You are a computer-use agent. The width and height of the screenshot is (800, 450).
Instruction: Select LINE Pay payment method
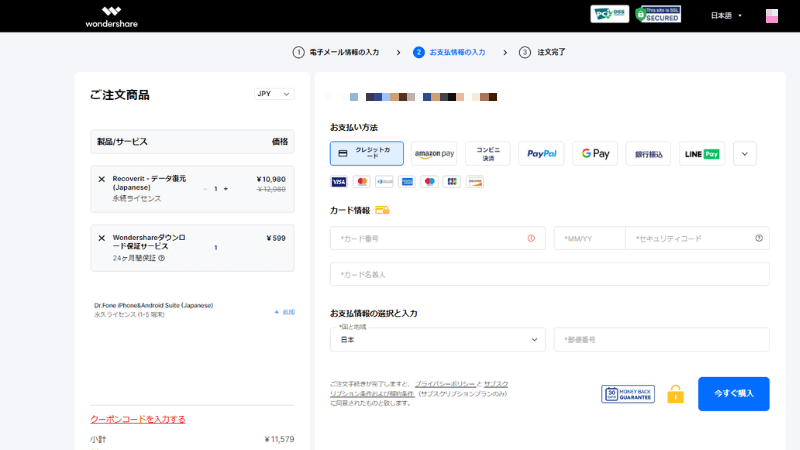click(702, 154)
